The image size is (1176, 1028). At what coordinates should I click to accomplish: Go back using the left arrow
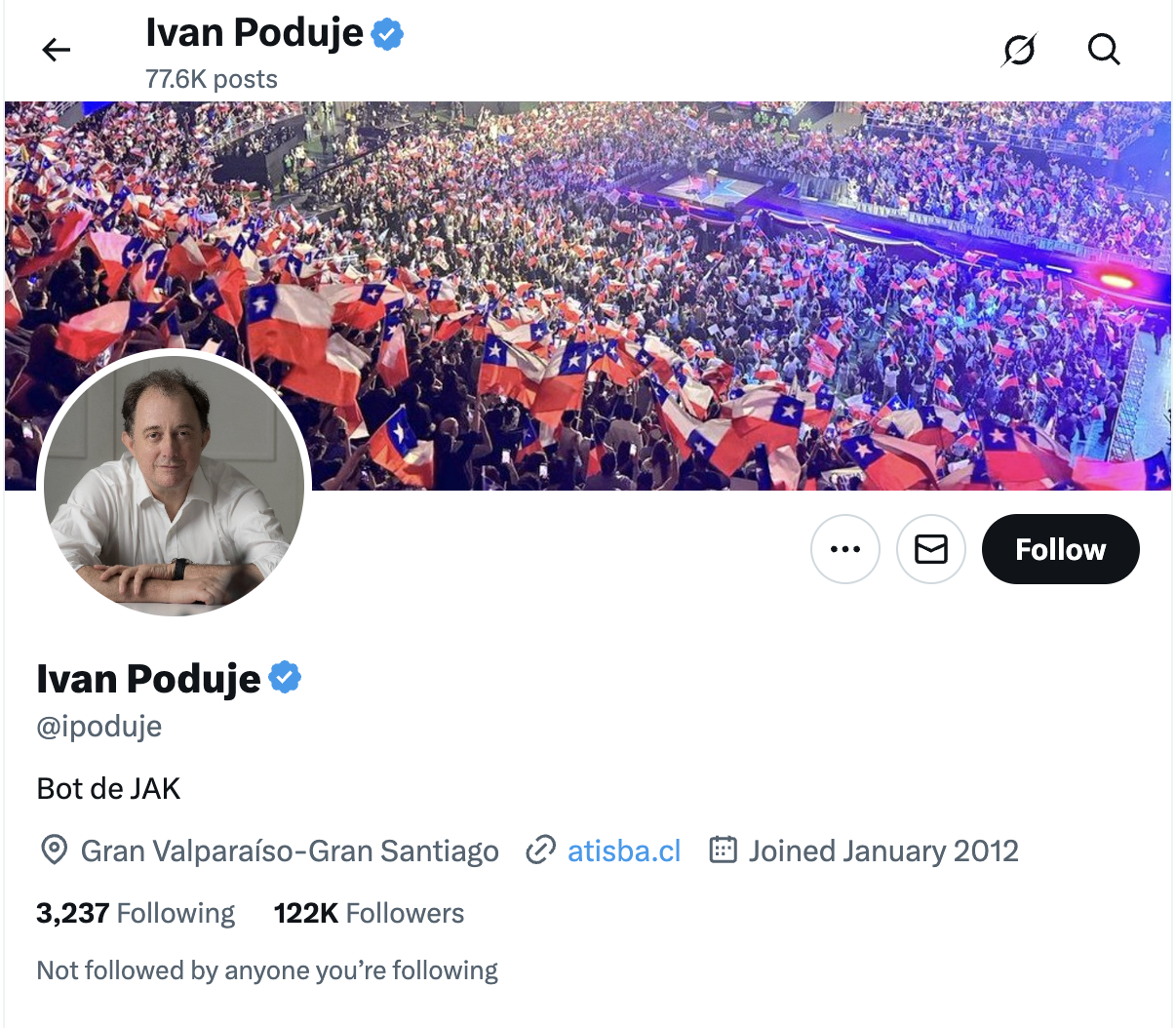(57, 50)
